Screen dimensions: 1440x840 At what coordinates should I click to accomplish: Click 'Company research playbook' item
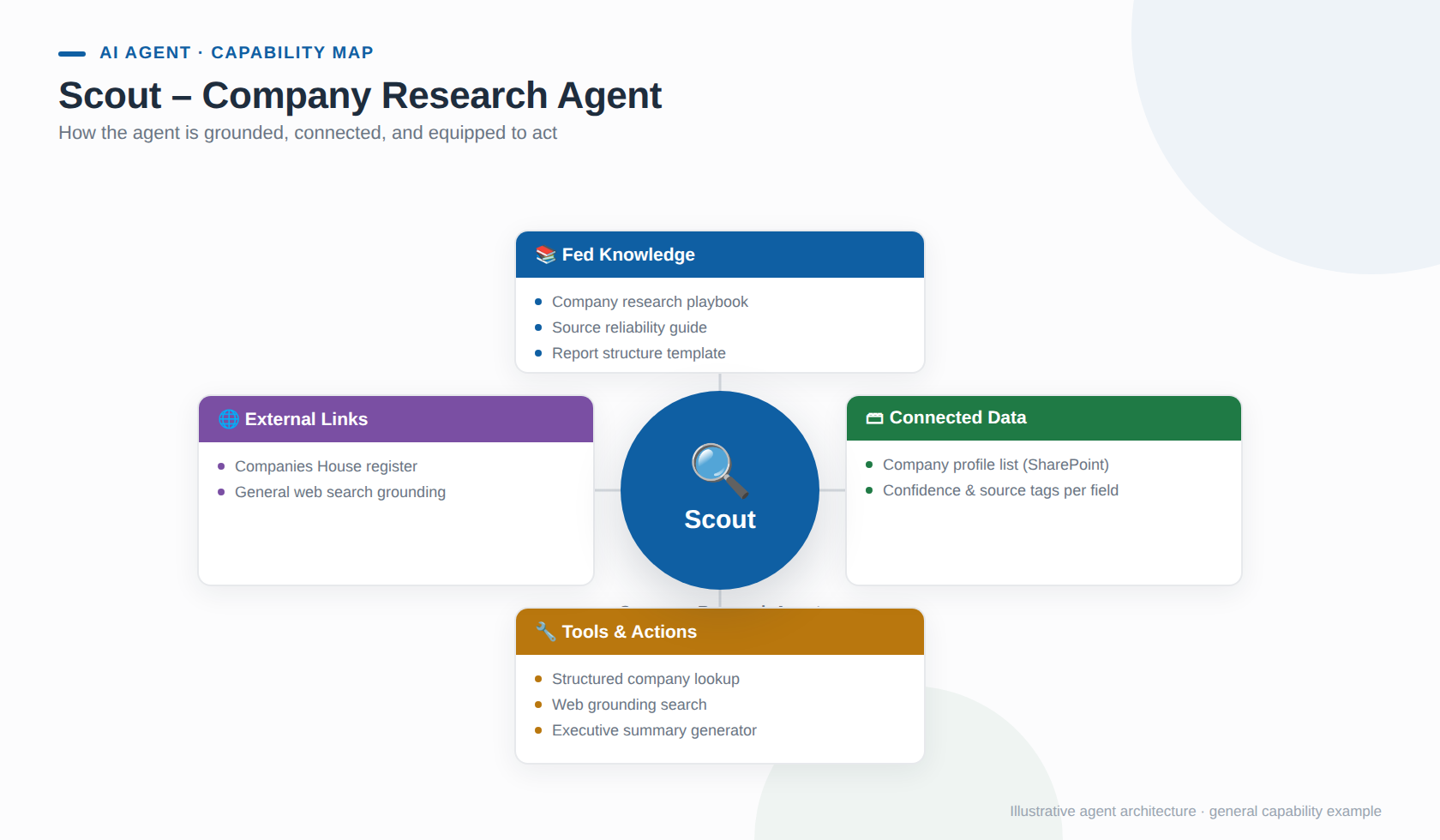point(650,302)
